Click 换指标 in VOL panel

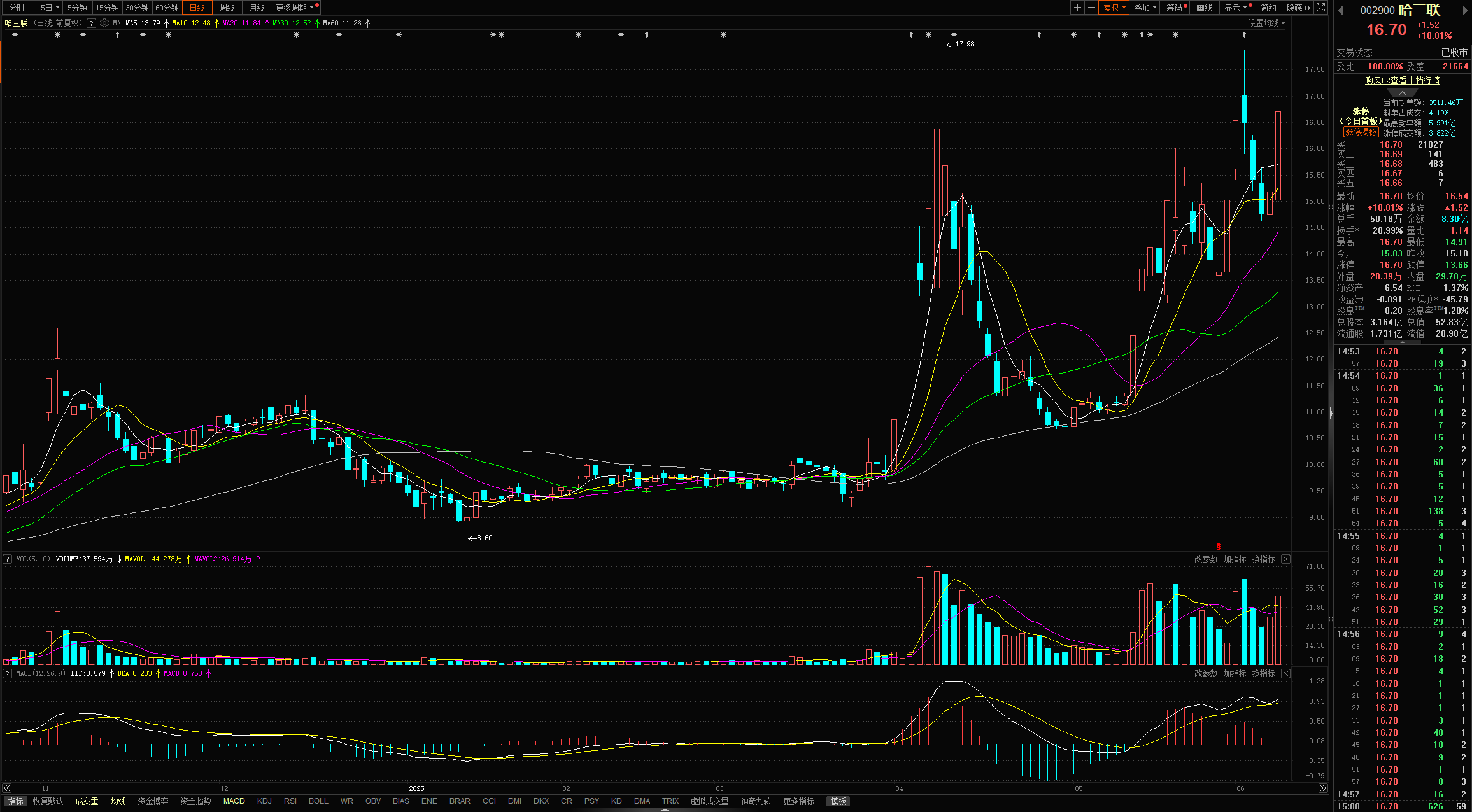coord(1264,559)
